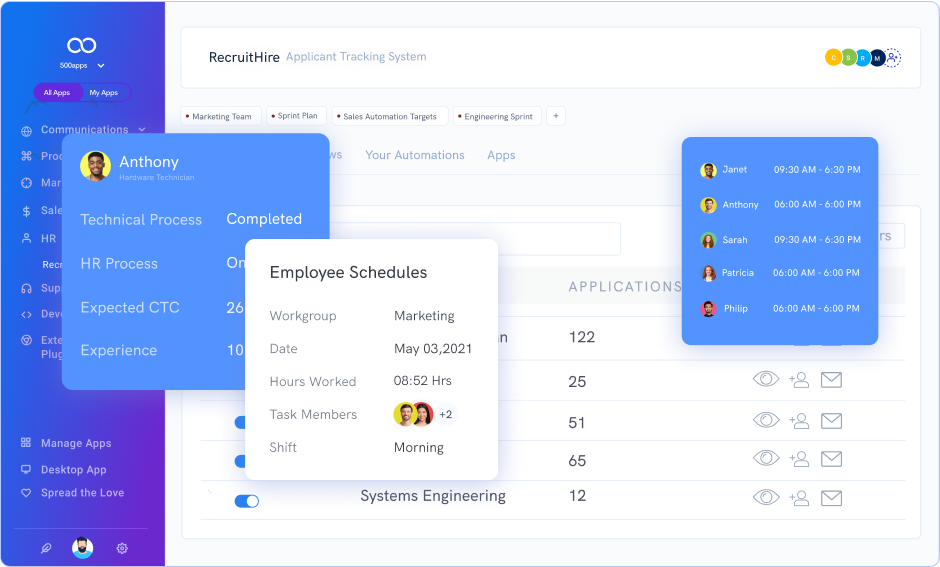The image size is (940, 567).
Task: Click inside the search input field
Action: [475, 239]
